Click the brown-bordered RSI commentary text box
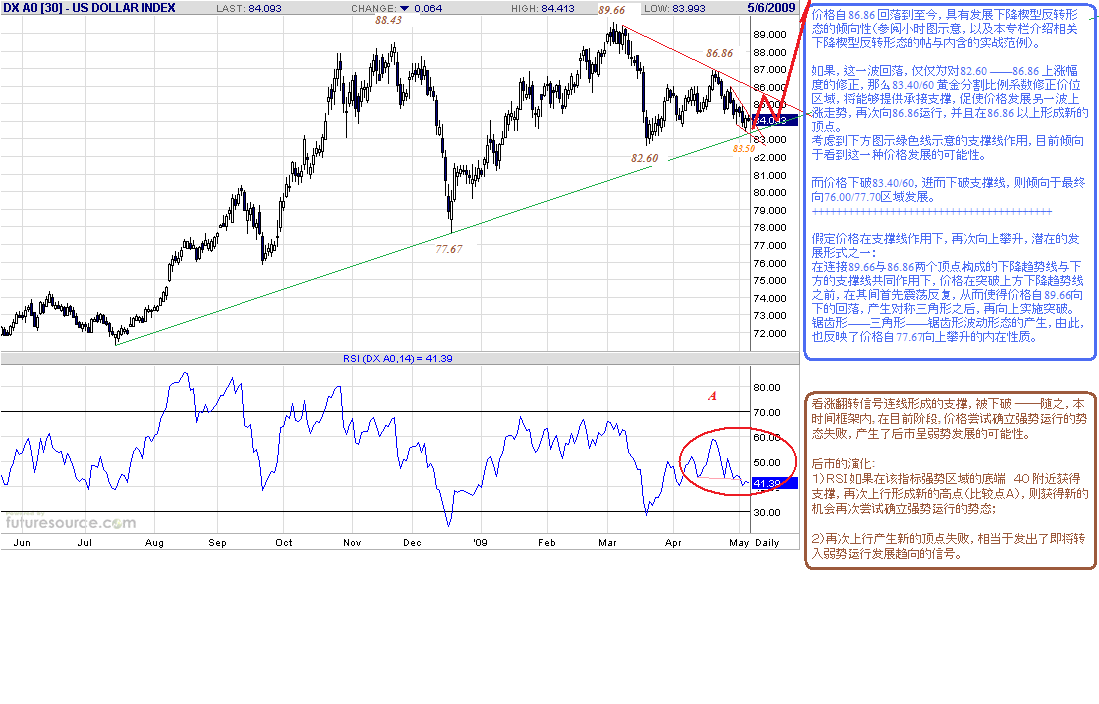The image size is (1099, 704). pyautogui.click(x=950, y=480)
